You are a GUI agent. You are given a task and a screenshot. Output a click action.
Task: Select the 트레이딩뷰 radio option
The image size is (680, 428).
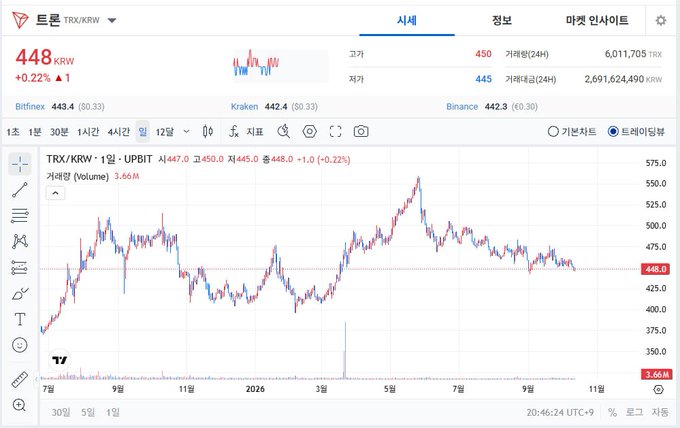(x=636, y=131)
